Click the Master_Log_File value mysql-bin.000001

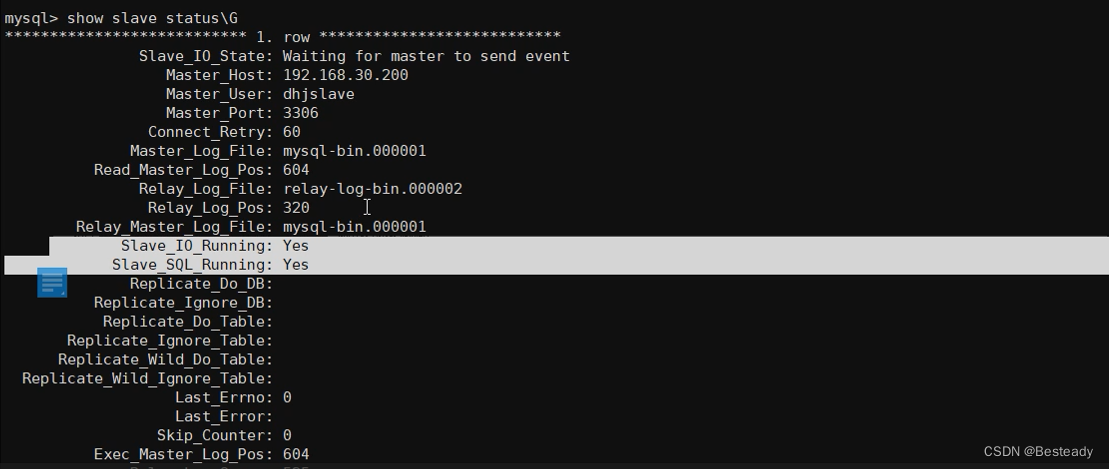tap(354, 151)
